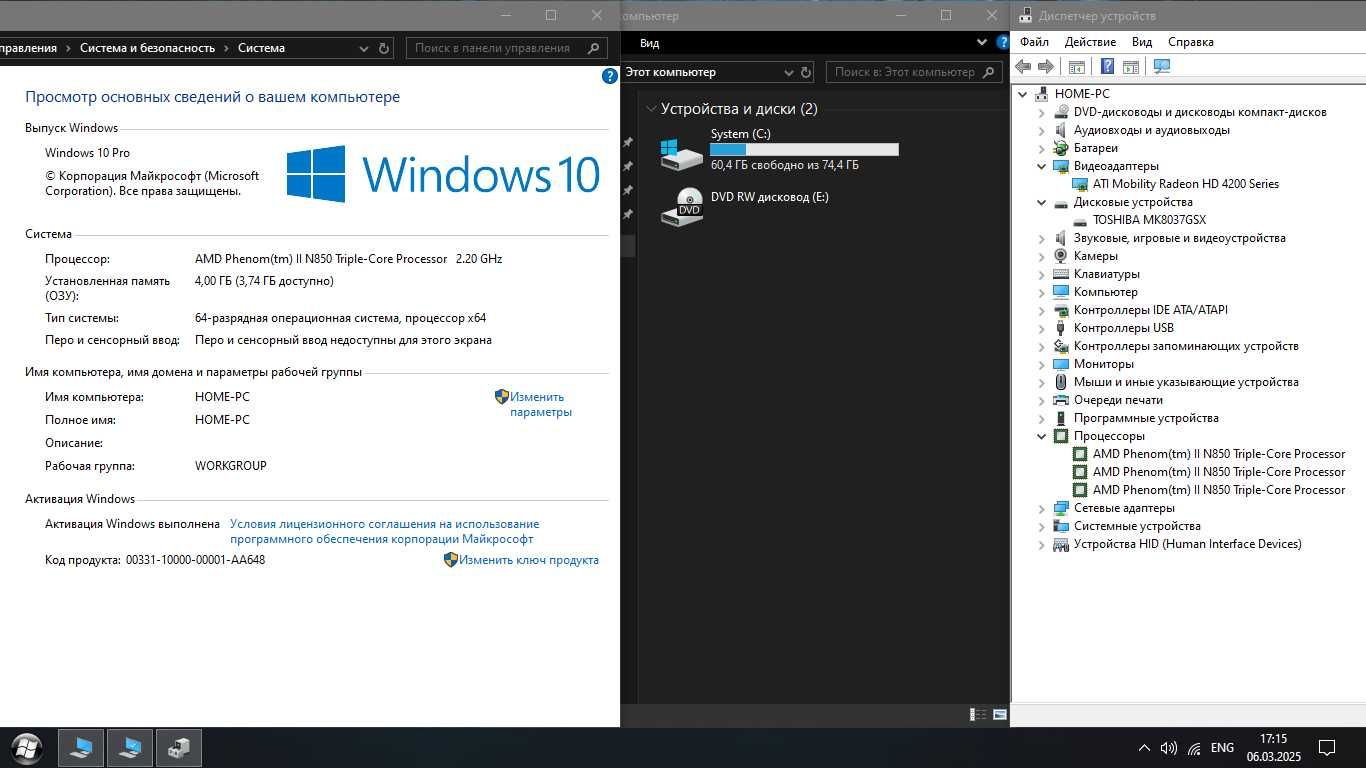Select the TOSHIBA MK8037GSX disk device

(1149, 220)
